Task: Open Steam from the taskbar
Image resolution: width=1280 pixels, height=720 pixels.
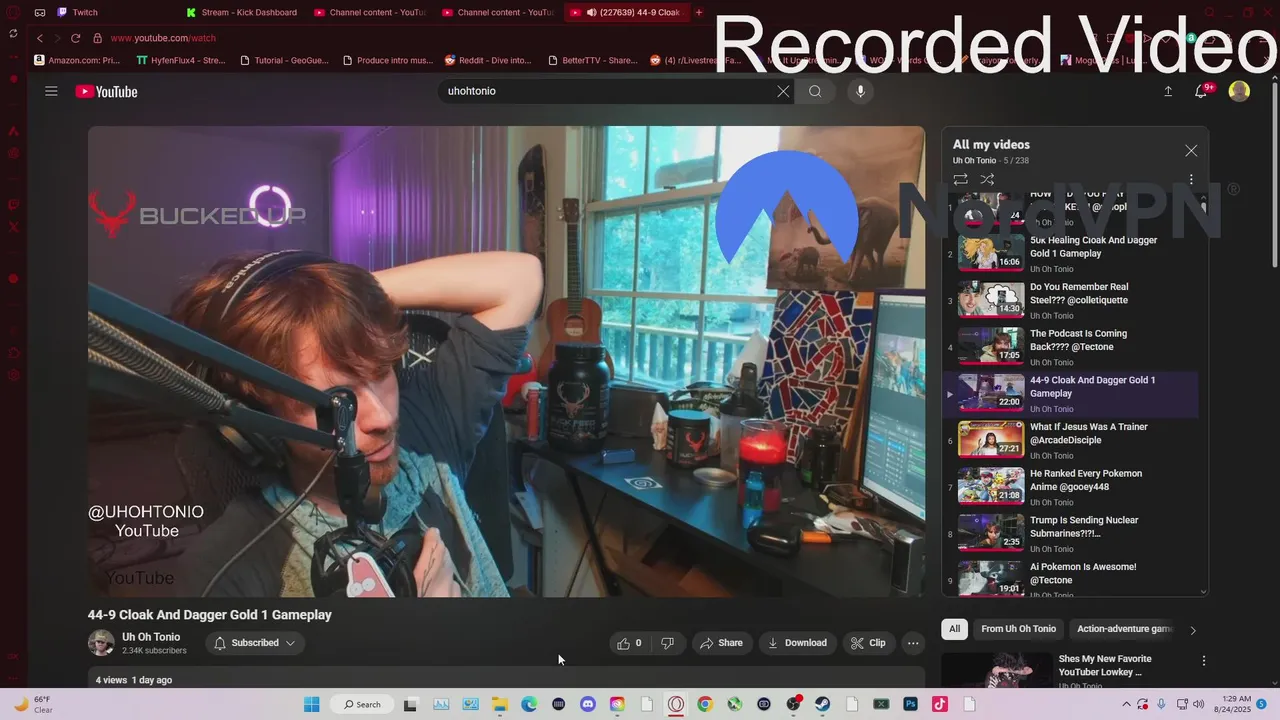Action: [822, 704]
